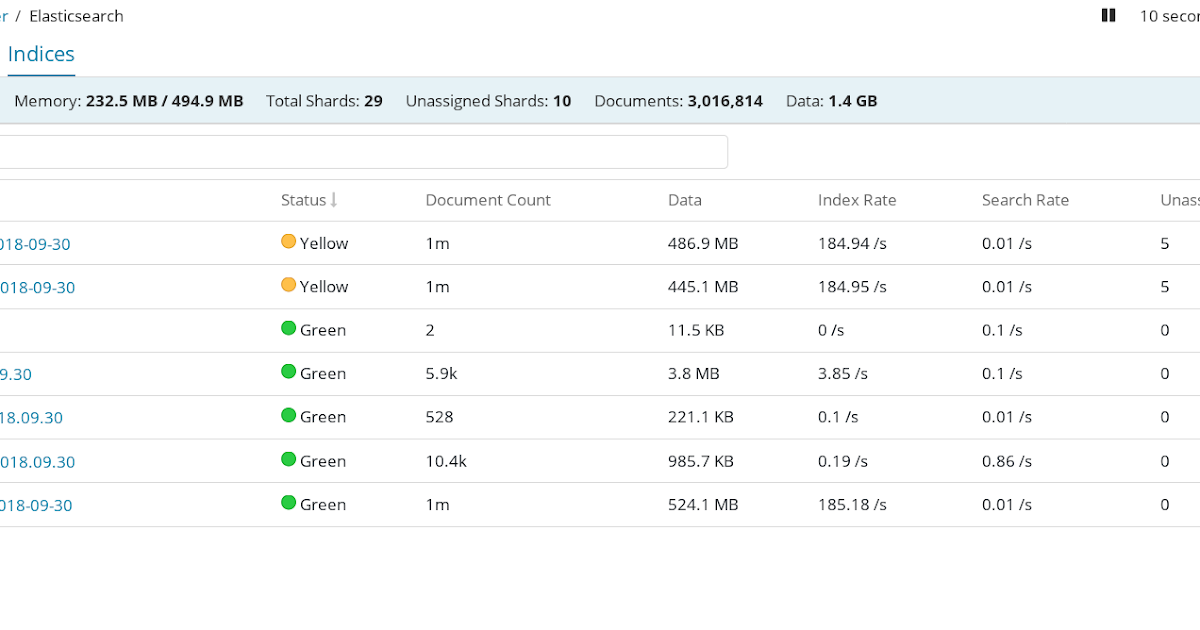The height and width of the screenshot is (630, 1200).
Task: Sort the table by the Data column
Action: coord(684,200)
